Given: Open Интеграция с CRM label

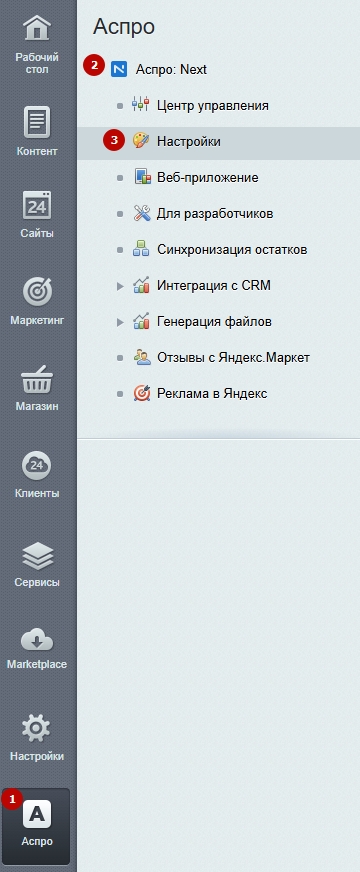Looking at the screenshot, I should [x=214, y=286].
